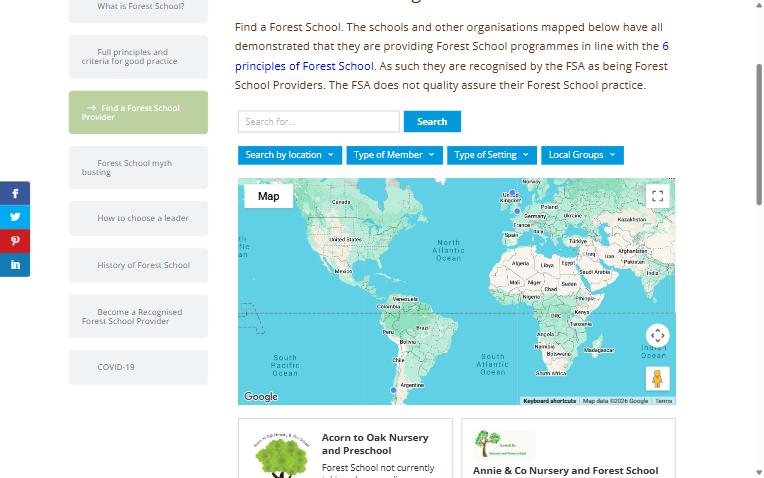This screenshot has width=764, height=478.
Task: Open Forest School myth busting page
Action: (x=138, y=167)
